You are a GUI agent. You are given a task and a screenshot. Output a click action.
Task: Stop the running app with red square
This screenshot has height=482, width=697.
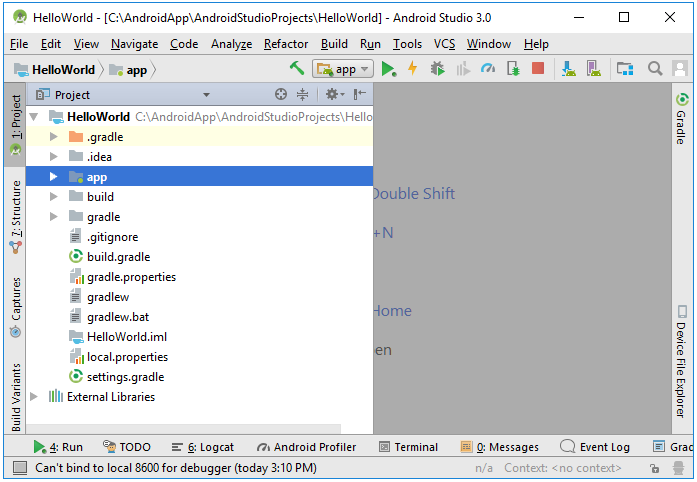(538, 68)
